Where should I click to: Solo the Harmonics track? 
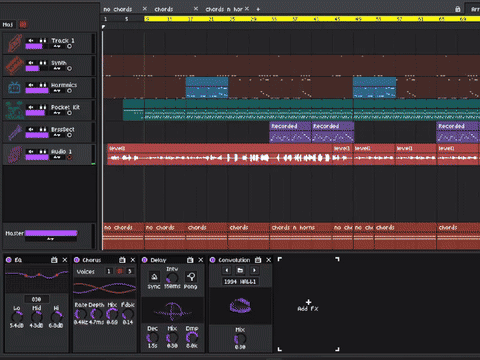pos(43,85)
